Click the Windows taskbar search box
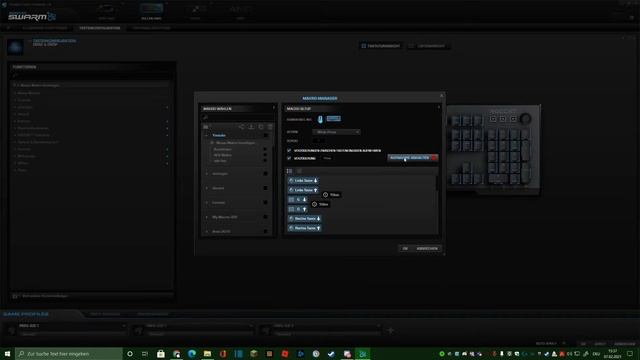Viewport: 640px width, 360px height. (x=69, y=353)
